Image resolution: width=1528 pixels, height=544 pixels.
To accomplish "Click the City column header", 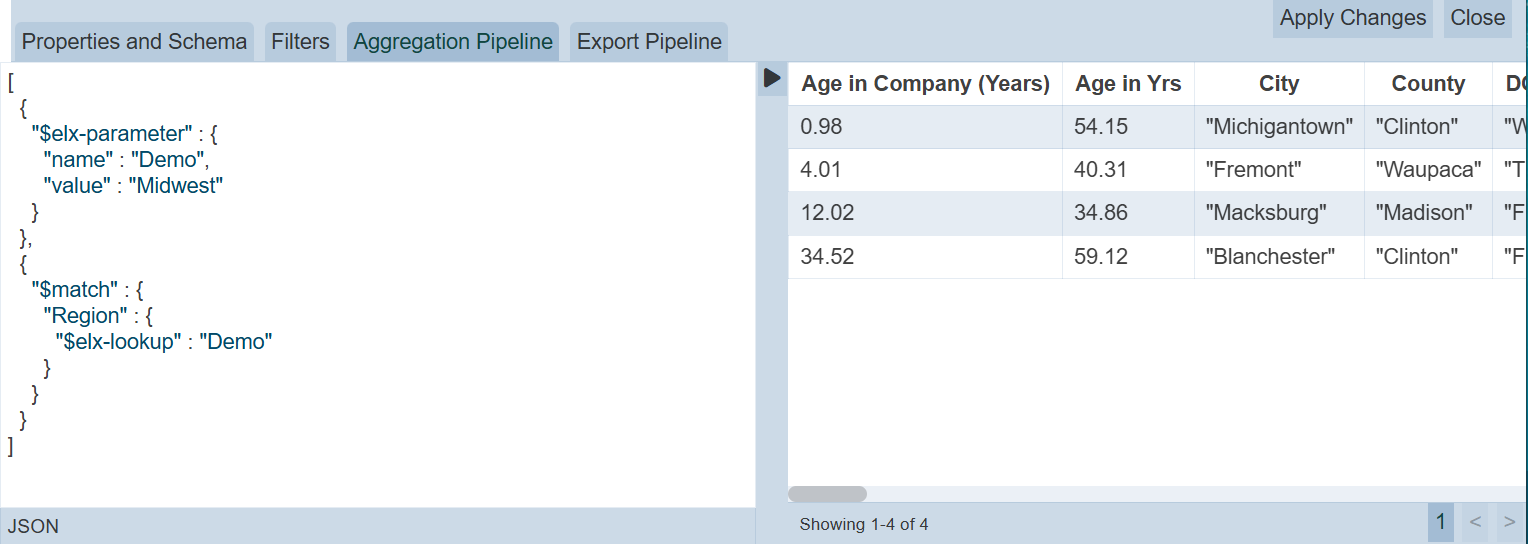I will 1278,84.
